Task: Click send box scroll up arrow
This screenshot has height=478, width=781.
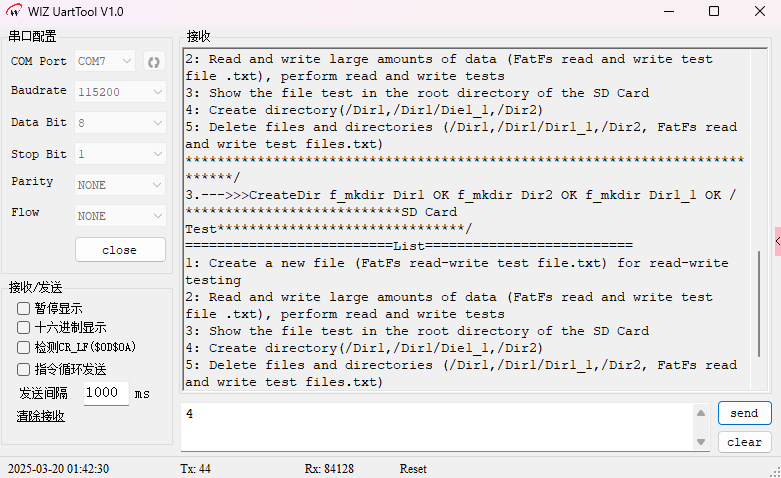Action: pyautogui.click(x=700, y=411)
